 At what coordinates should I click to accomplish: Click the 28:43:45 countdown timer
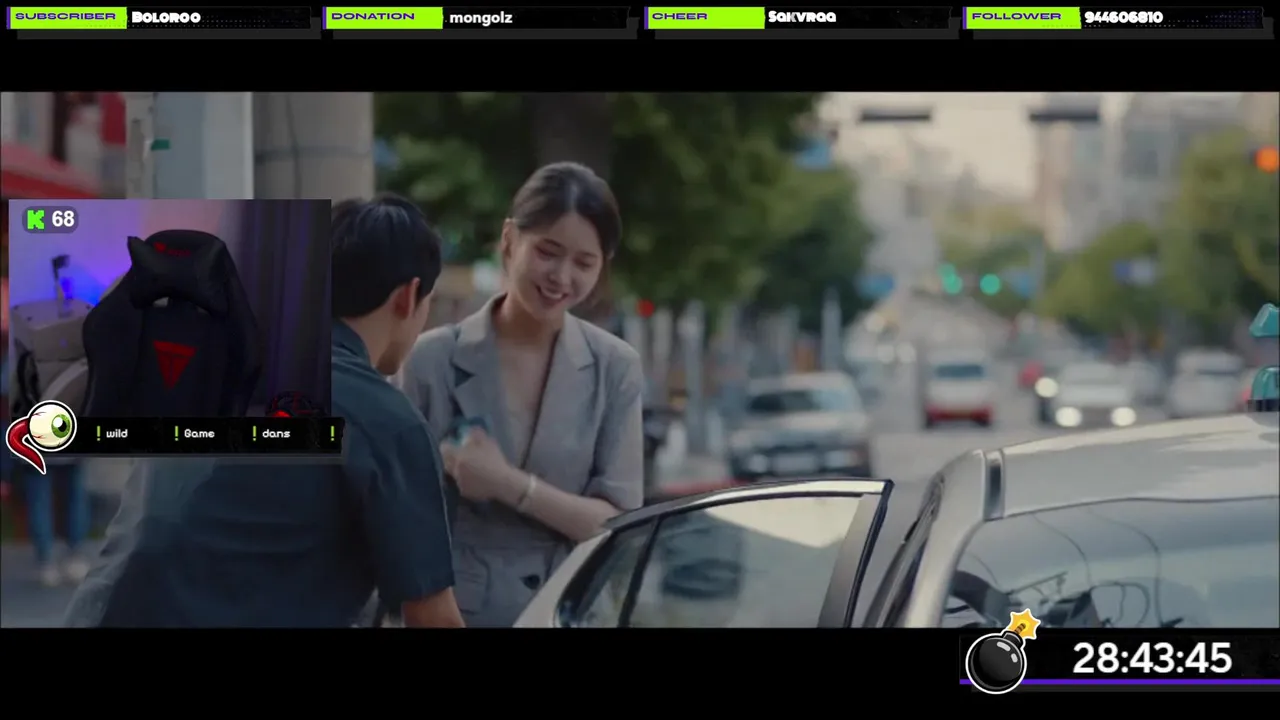pos(1152,658)
